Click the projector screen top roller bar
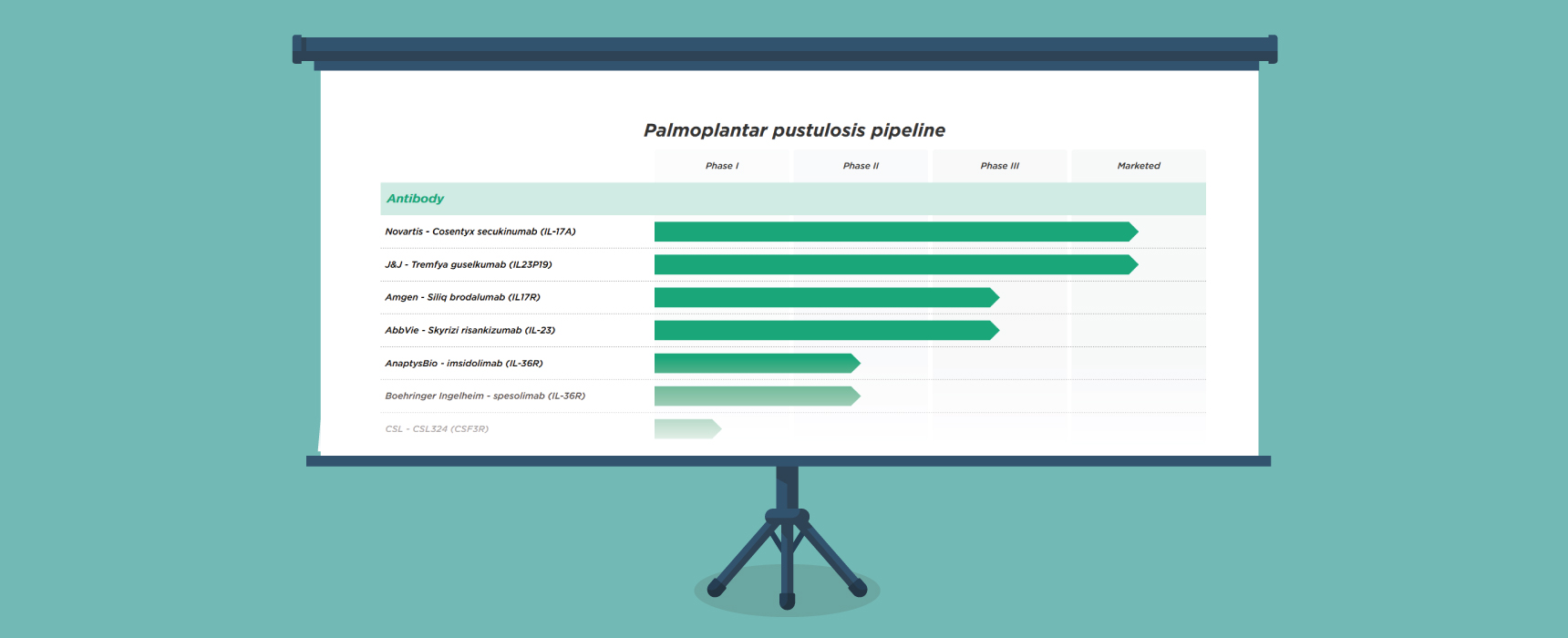 coord(784,49)
